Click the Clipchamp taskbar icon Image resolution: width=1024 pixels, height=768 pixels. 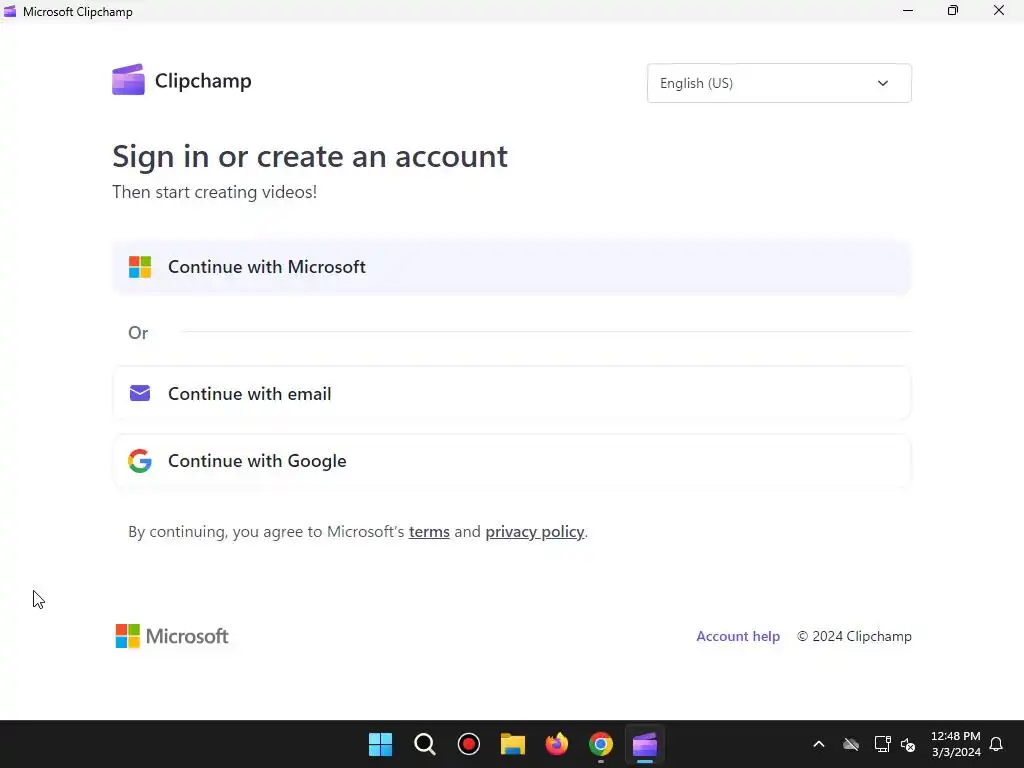coord(645,744)
